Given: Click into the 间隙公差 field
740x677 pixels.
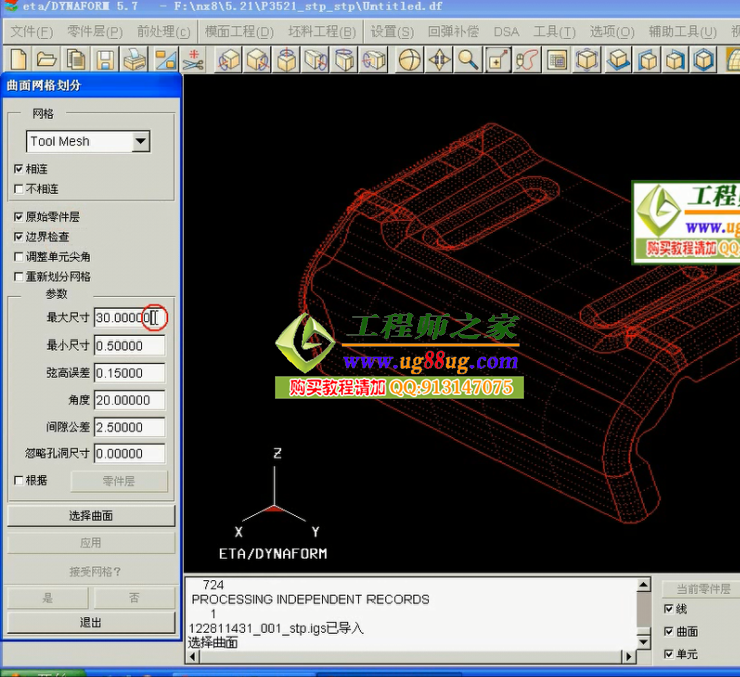Looking at the screenshot, I should (129, 427).
